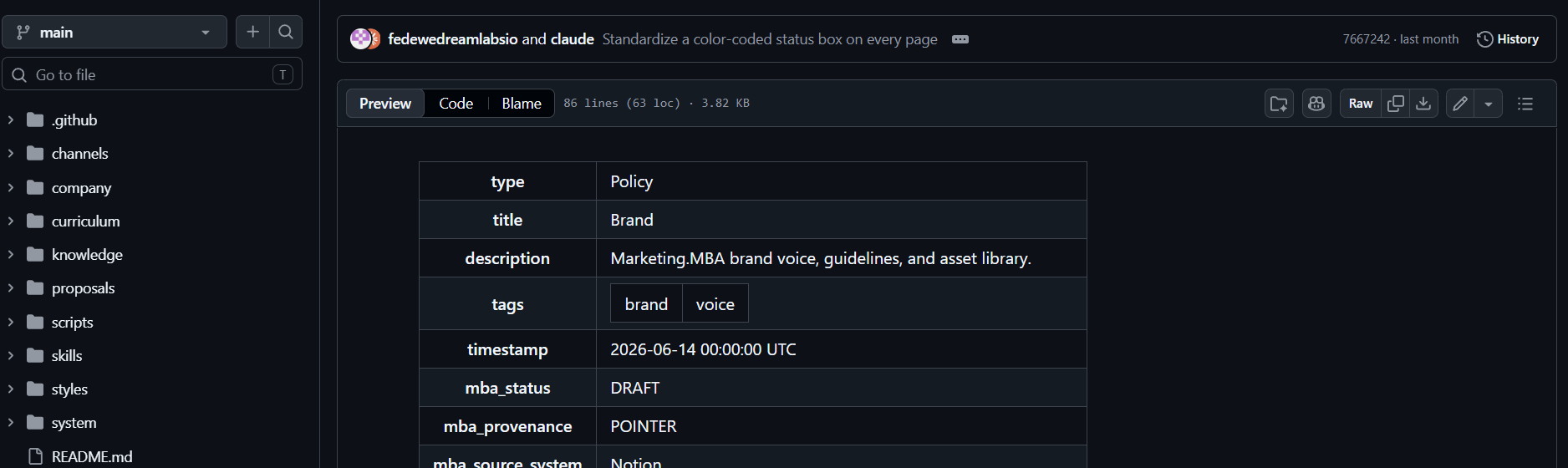Expand the scripts folder chevron

click(11, 323)
